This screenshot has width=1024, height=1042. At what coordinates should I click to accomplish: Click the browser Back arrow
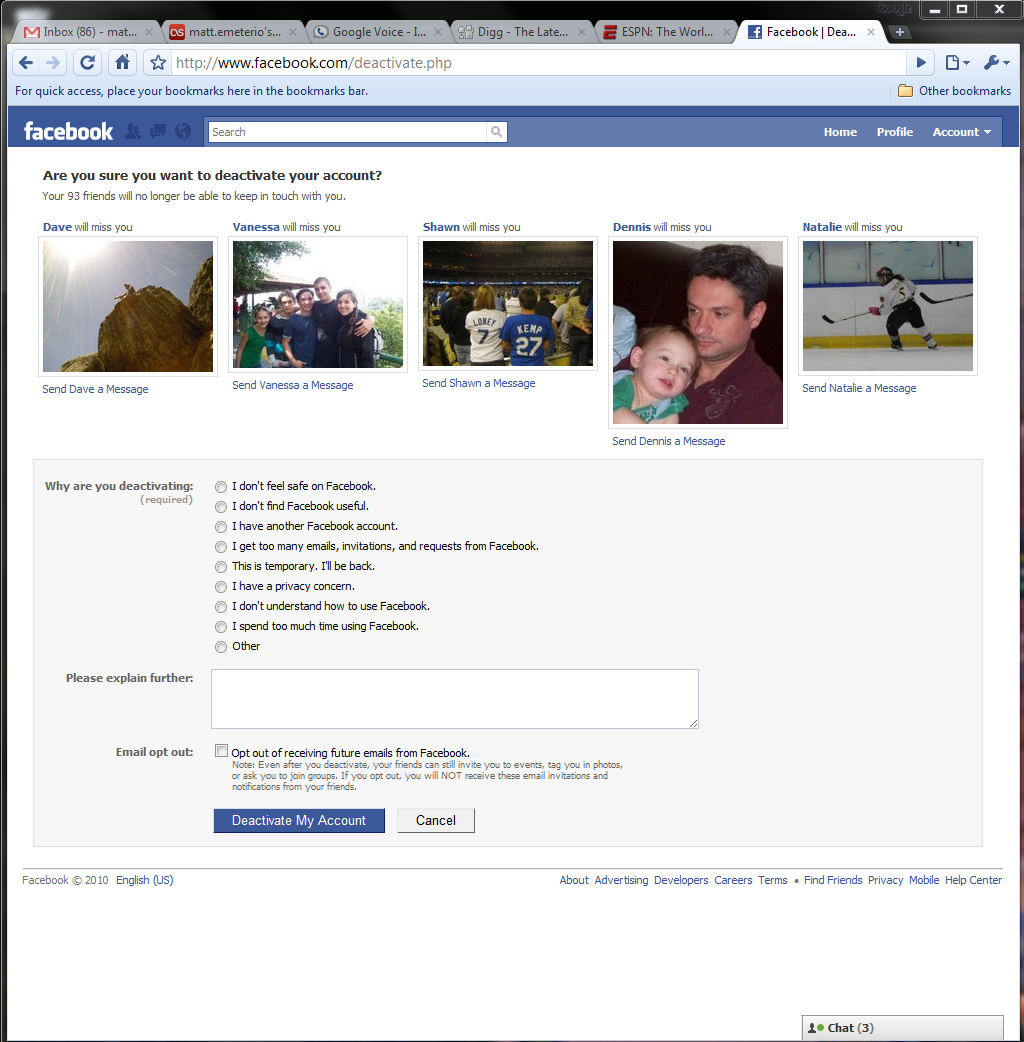click(26, 62)
